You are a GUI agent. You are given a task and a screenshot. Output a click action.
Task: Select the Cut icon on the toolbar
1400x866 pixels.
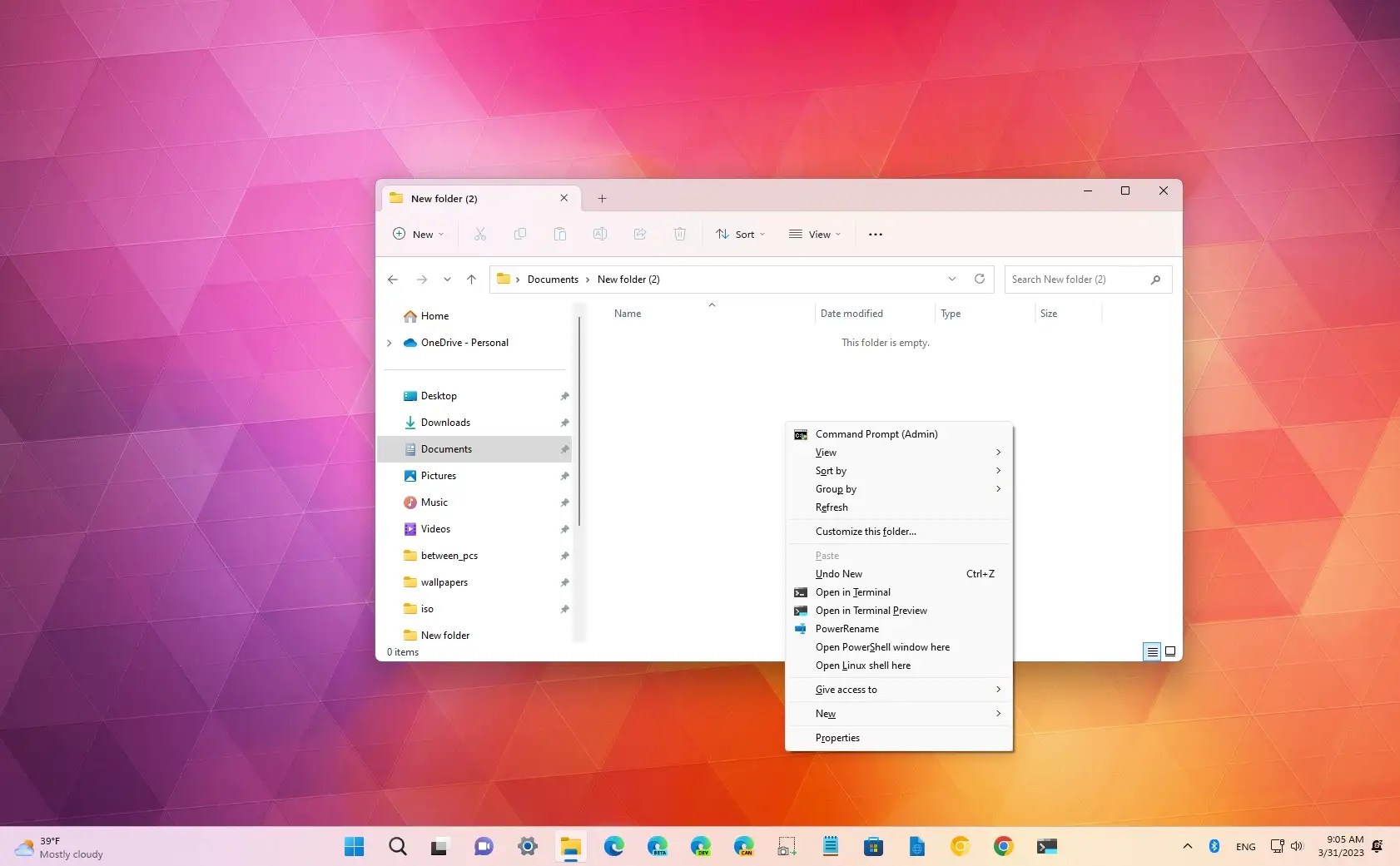pyautogui.click(x=479, y=234)
